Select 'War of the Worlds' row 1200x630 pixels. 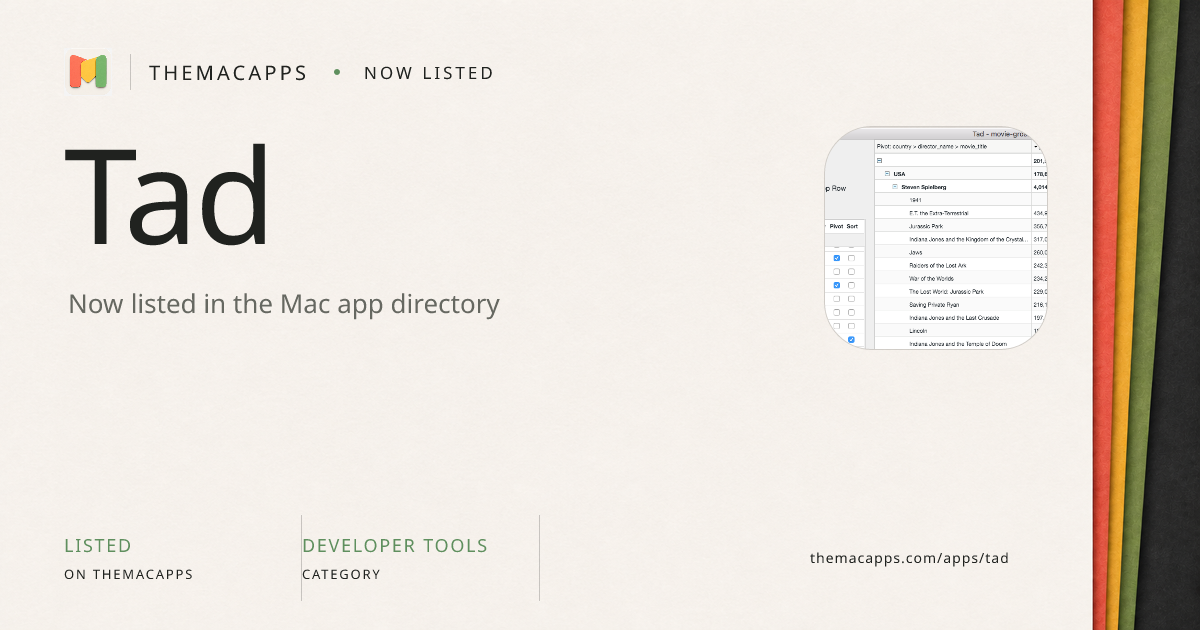coord(933,278)
